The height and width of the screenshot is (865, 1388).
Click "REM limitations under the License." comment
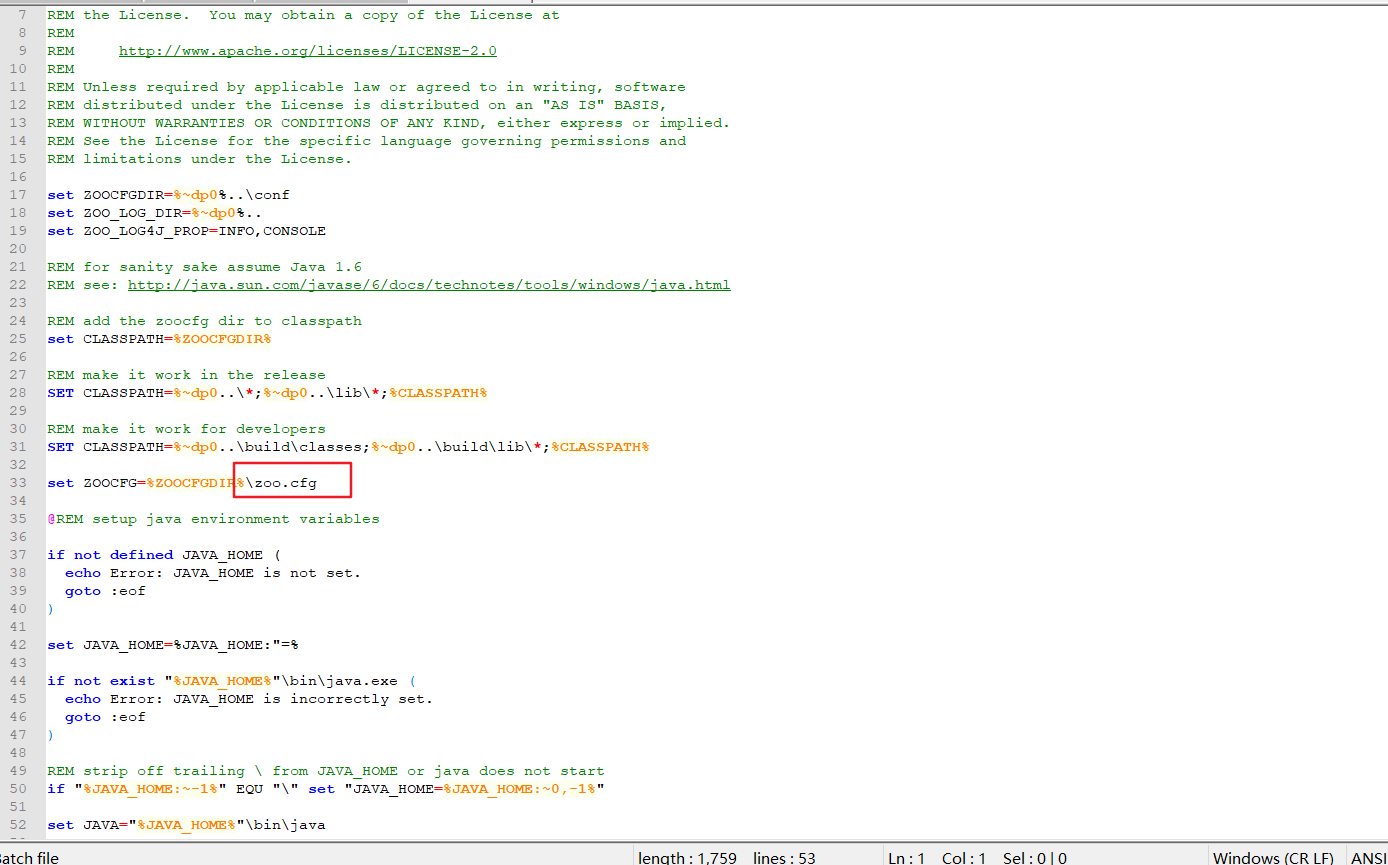[199, 159]
